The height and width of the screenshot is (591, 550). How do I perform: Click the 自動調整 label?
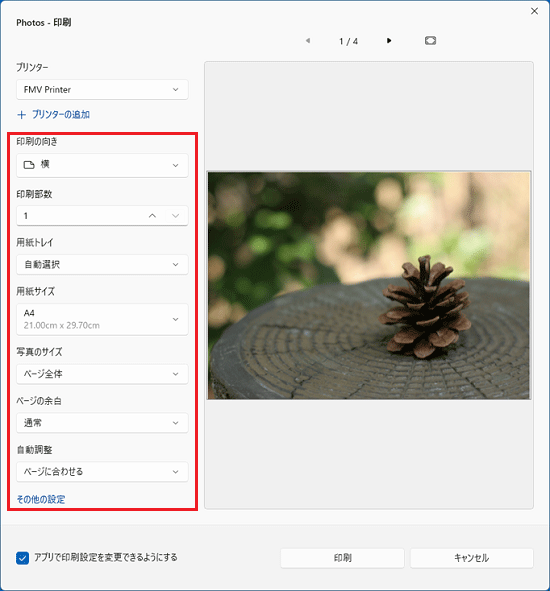(34, 449)
